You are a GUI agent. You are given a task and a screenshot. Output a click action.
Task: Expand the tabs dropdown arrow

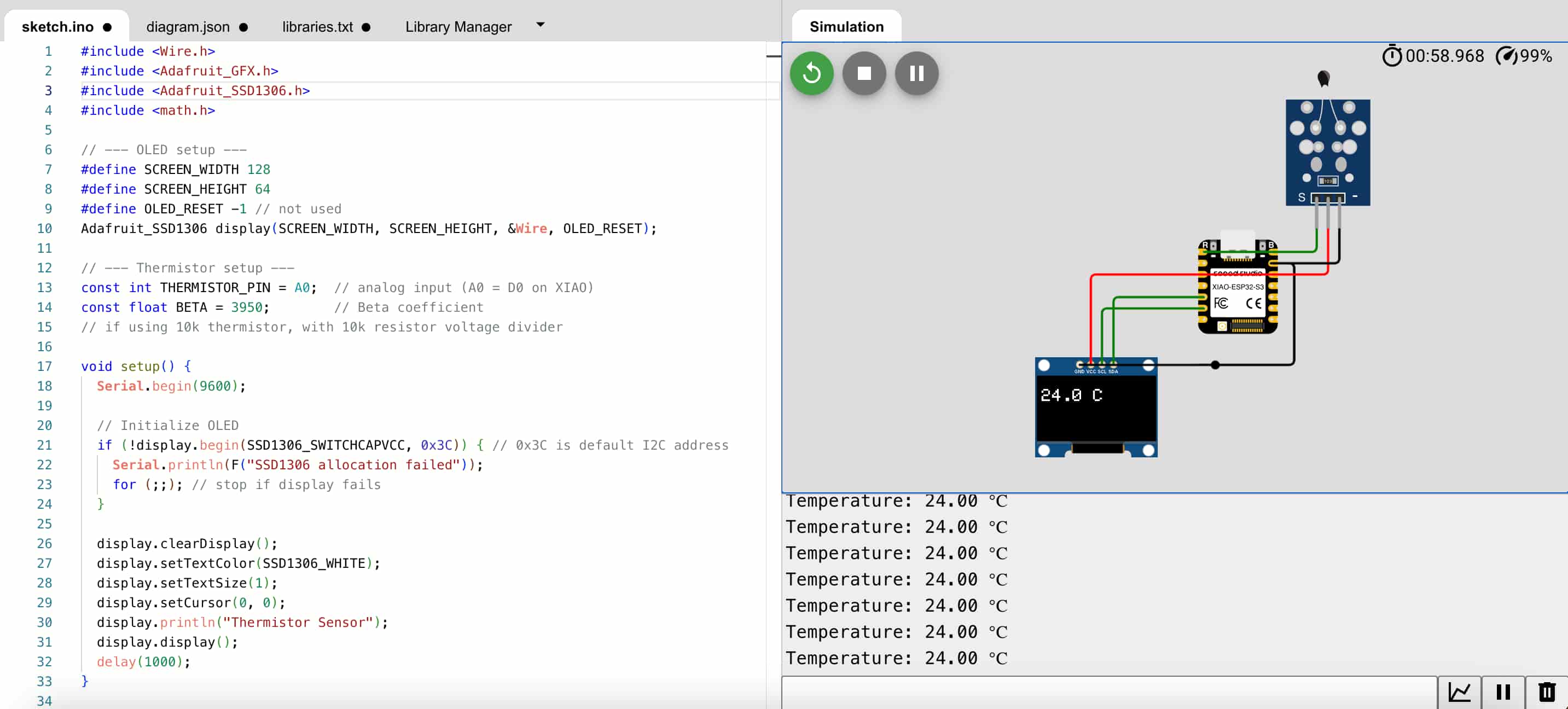pos(540,25)
